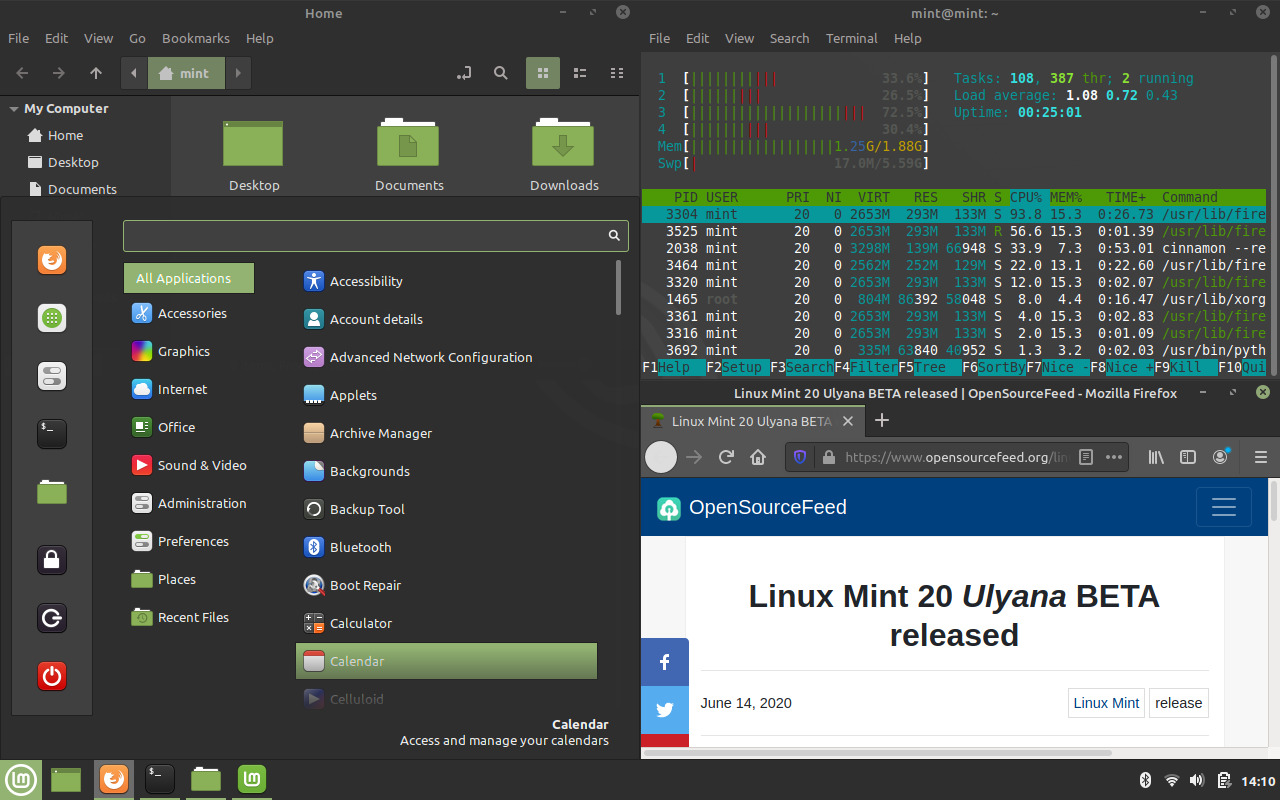Open page actions menu in address bar

pos(1114,457)
